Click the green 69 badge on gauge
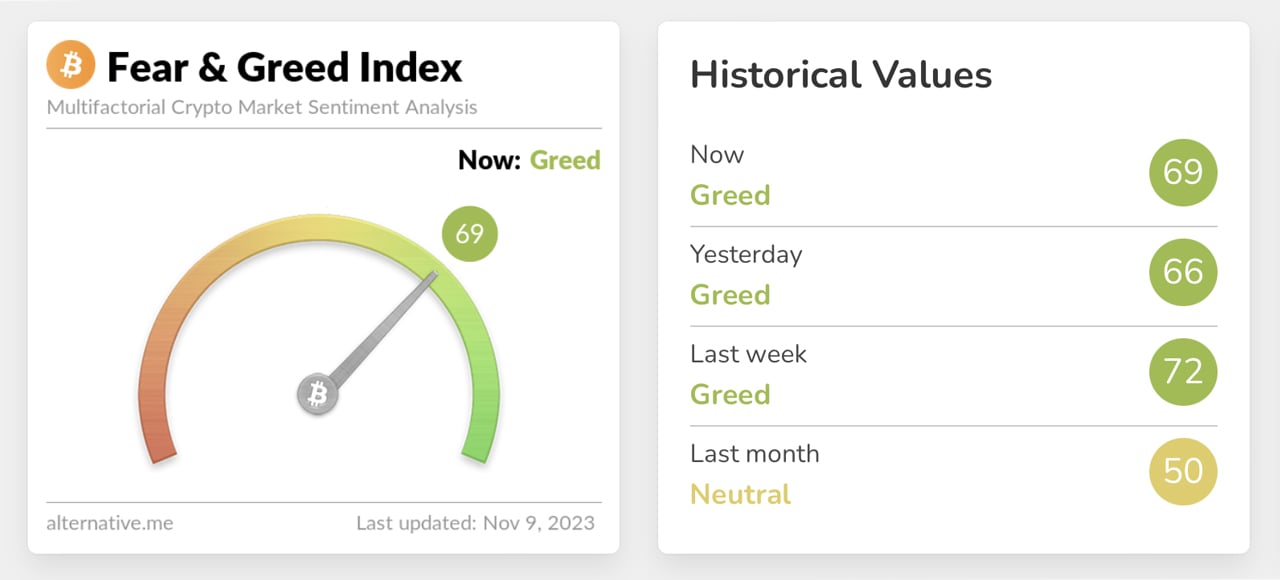The height and width of the screenshot is (580, 1280). tap(469, 234)
